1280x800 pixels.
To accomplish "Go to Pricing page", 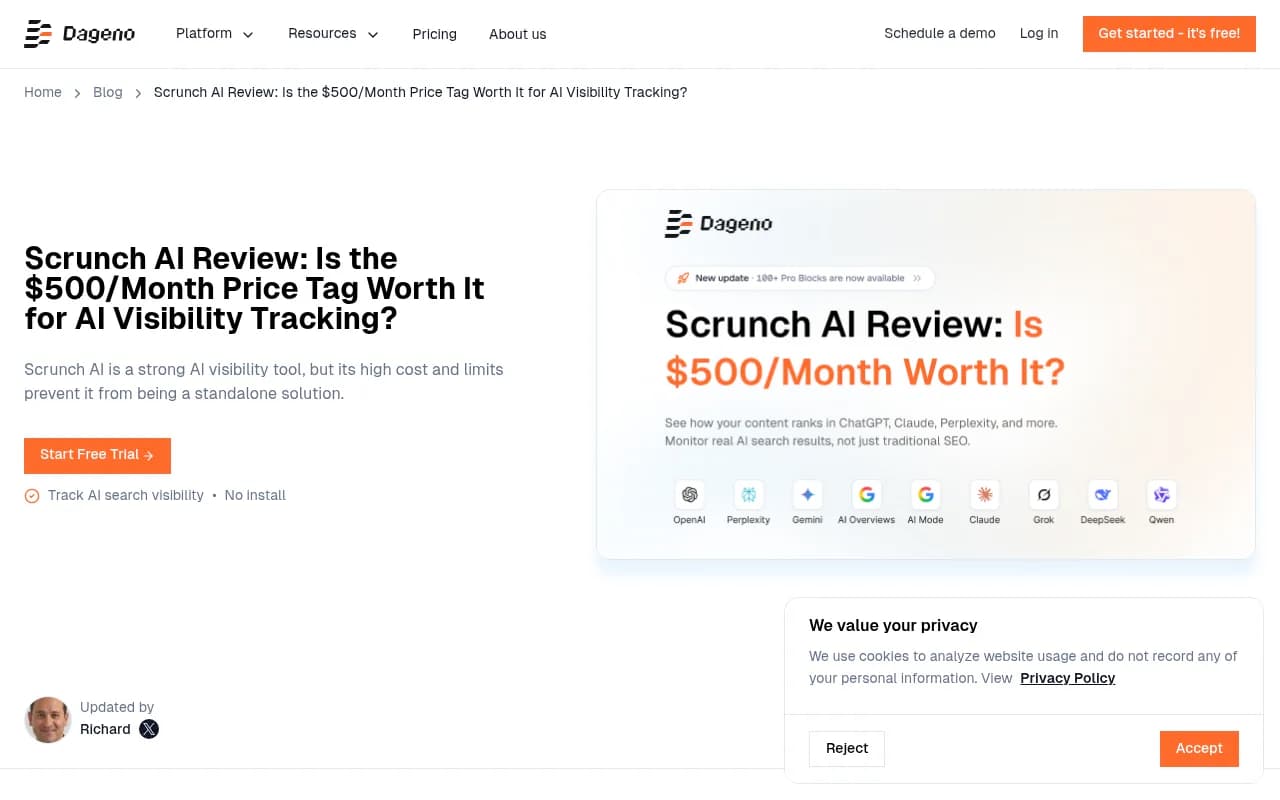I will pyautogui.click(x=434, y=34).
